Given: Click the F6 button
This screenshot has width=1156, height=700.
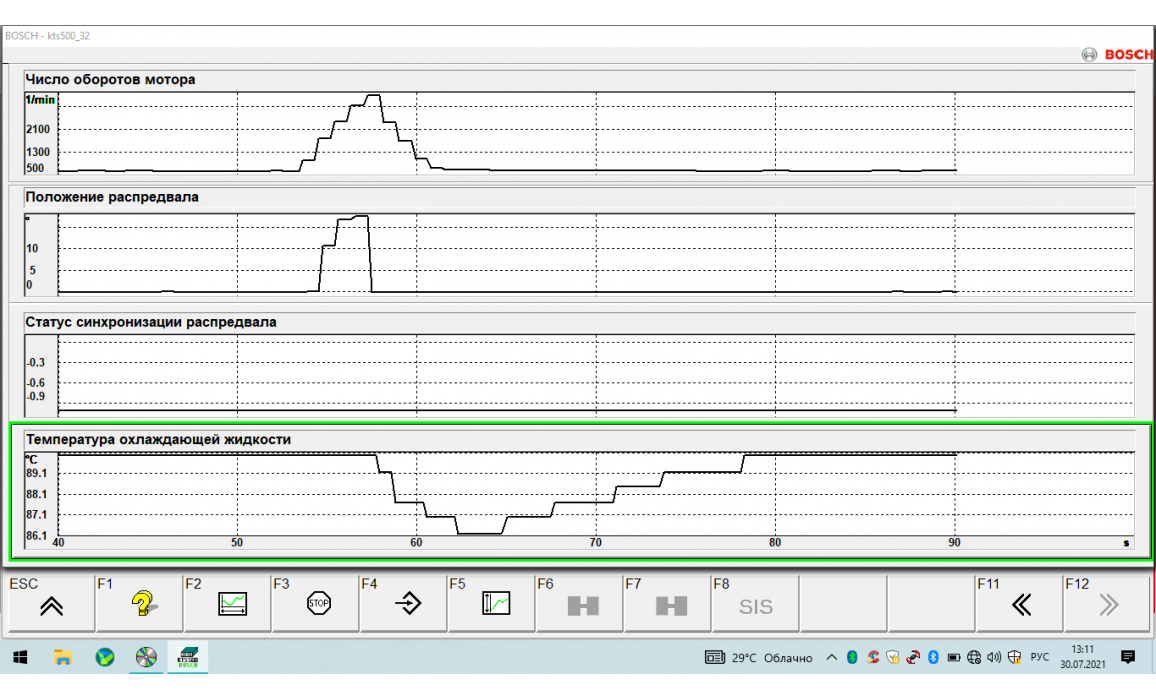Looking at the screenshot, I should pos(580,604).
